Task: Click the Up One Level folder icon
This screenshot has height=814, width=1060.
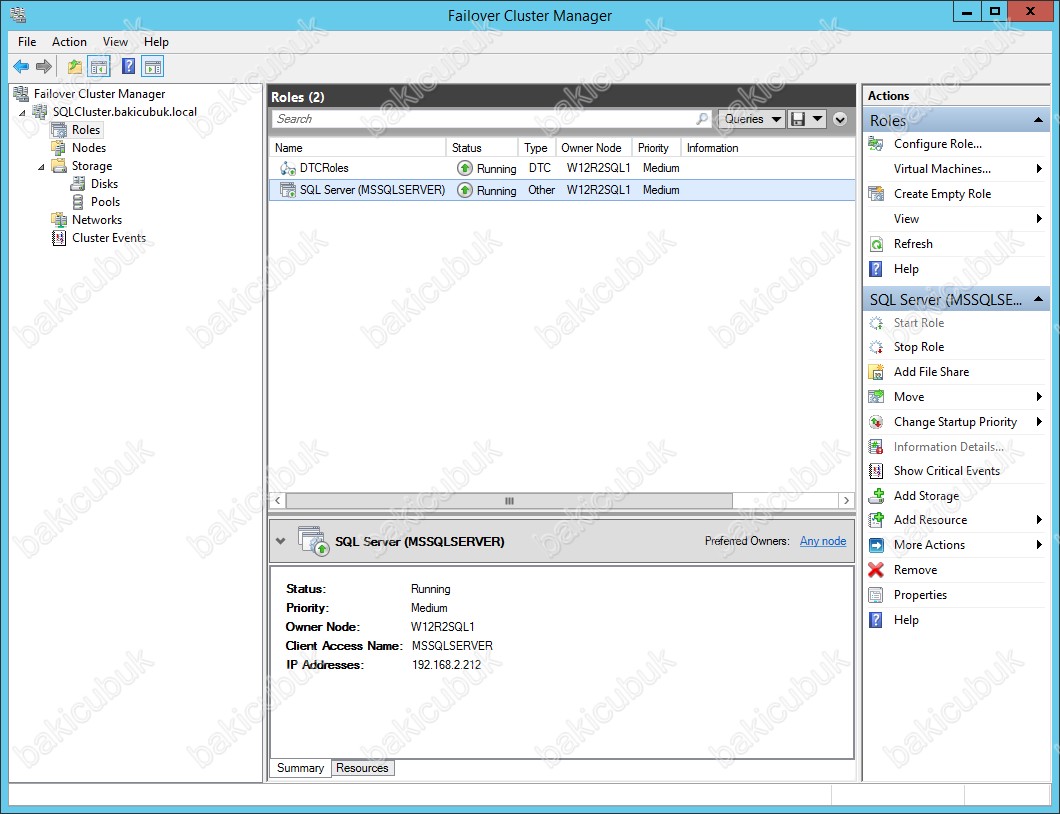Action: tap(74, 66)
